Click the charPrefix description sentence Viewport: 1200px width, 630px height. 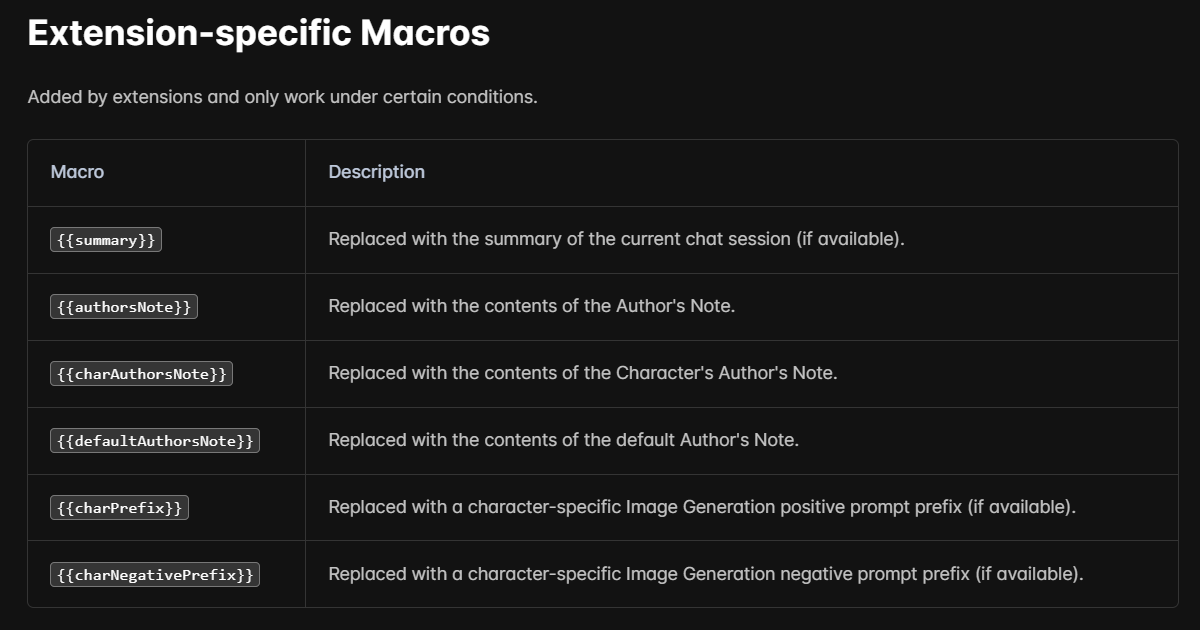701,507
